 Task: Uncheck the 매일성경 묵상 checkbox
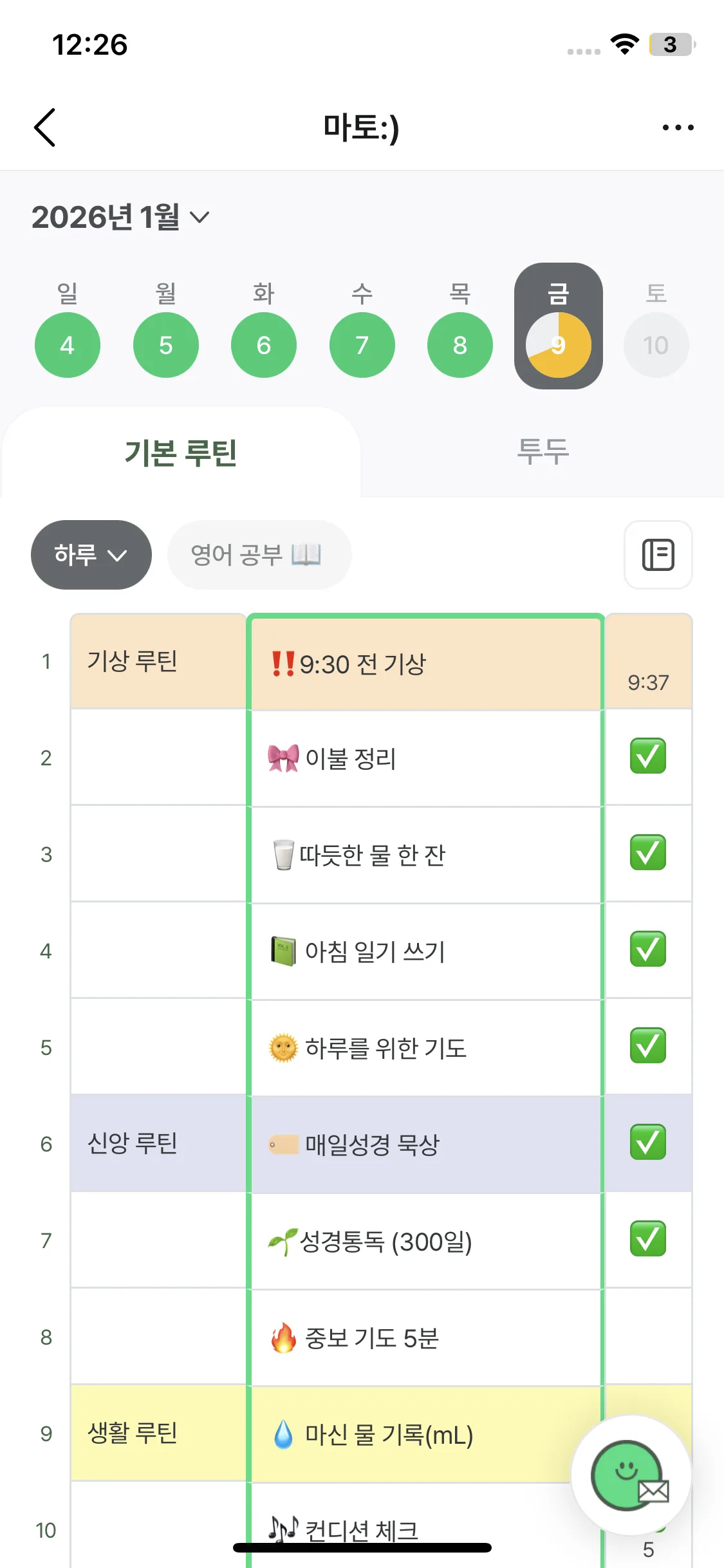pos(647,1143)
